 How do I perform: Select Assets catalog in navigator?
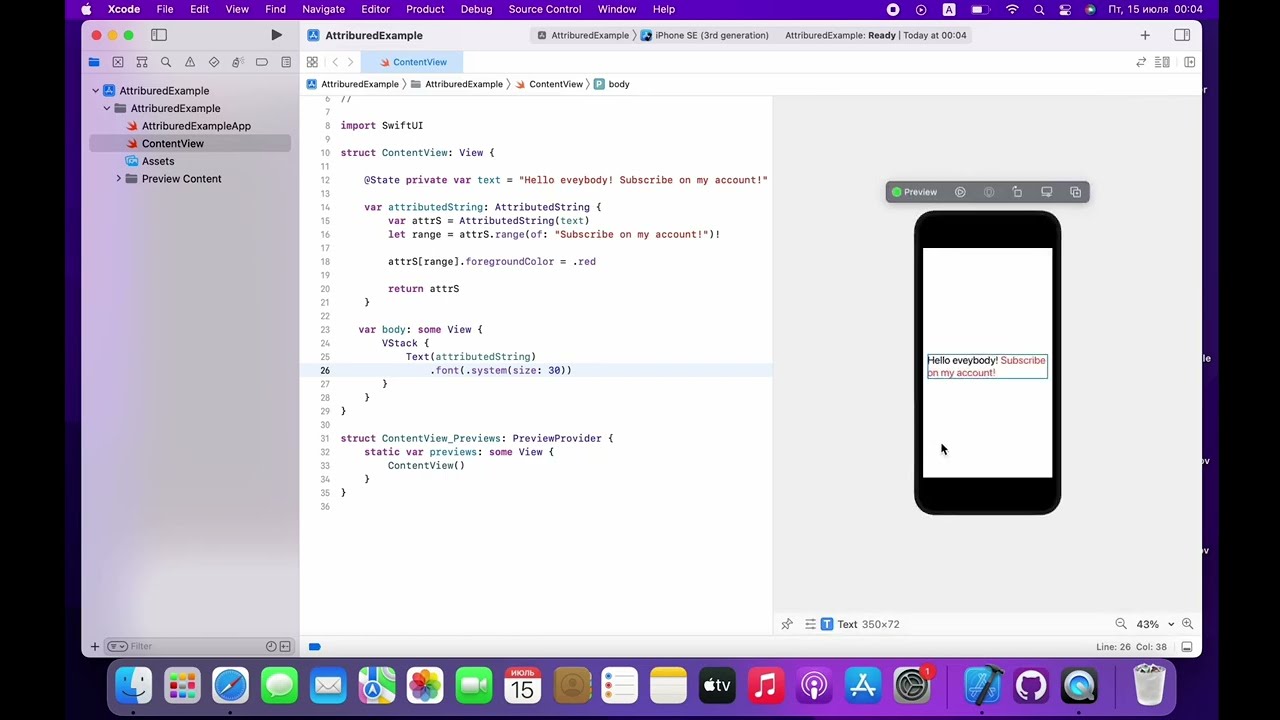(x=158, y=161)
